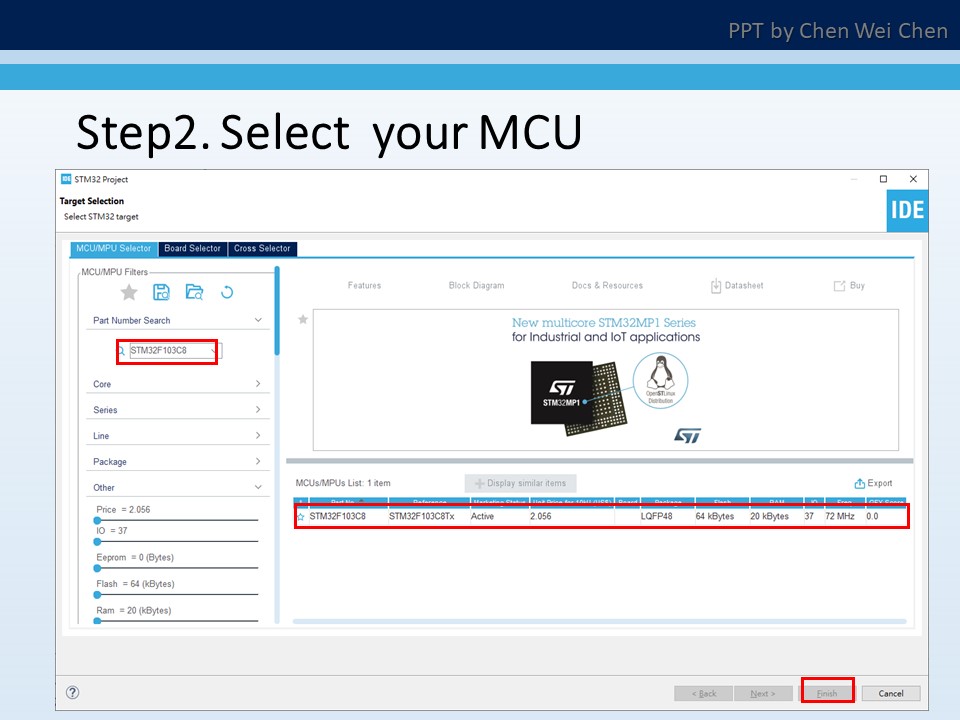Open the Features tab
This screenshot has width=960, height=720.
coord(364,286)
